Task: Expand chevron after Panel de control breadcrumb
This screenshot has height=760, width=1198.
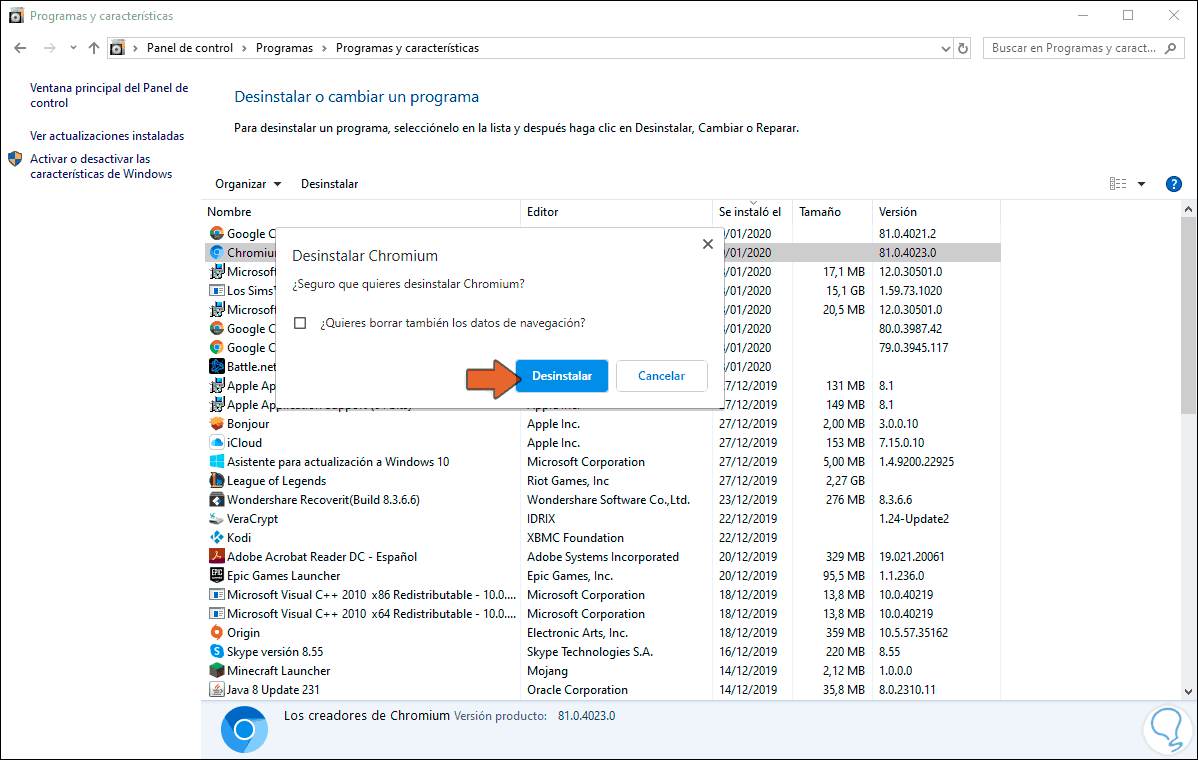Action: pos(244,48)
